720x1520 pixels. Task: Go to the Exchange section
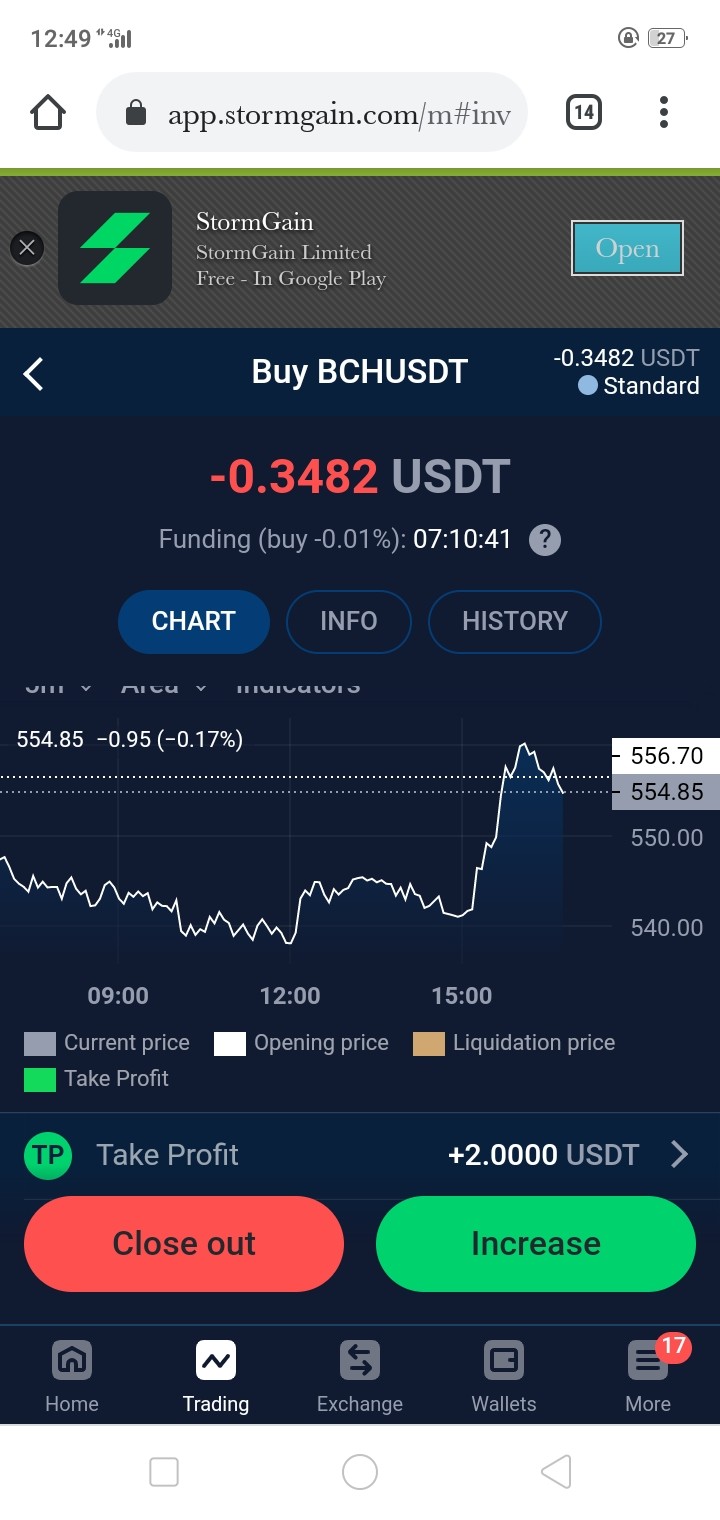coord(360,1376)
